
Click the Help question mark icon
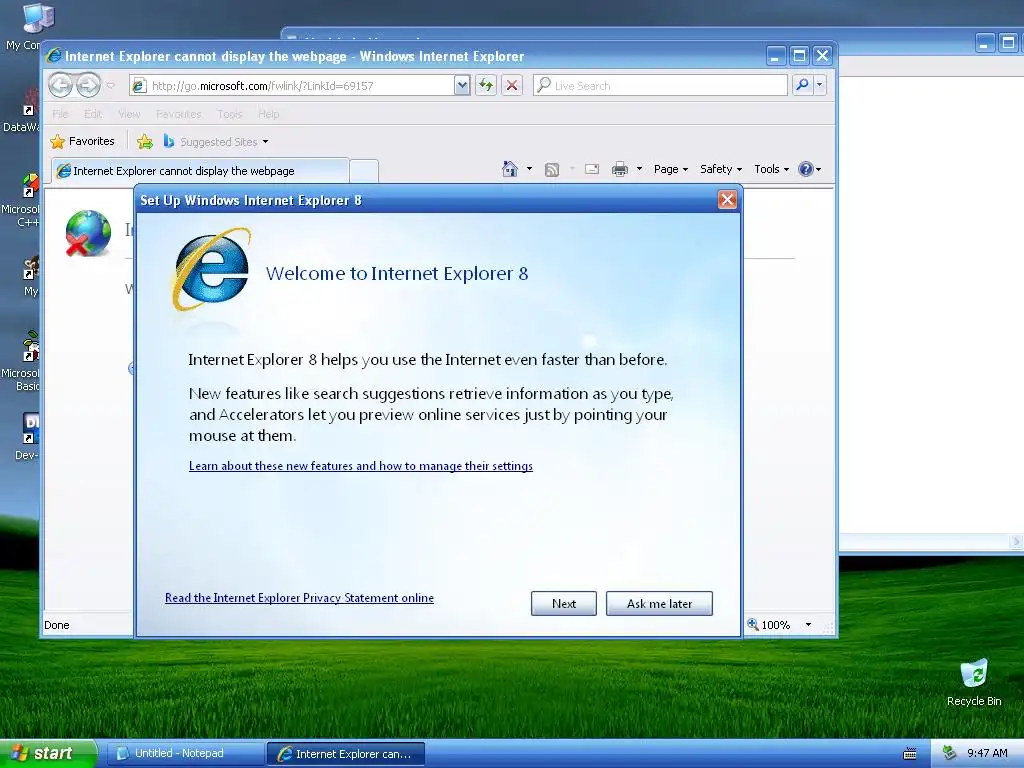[806, 169]
